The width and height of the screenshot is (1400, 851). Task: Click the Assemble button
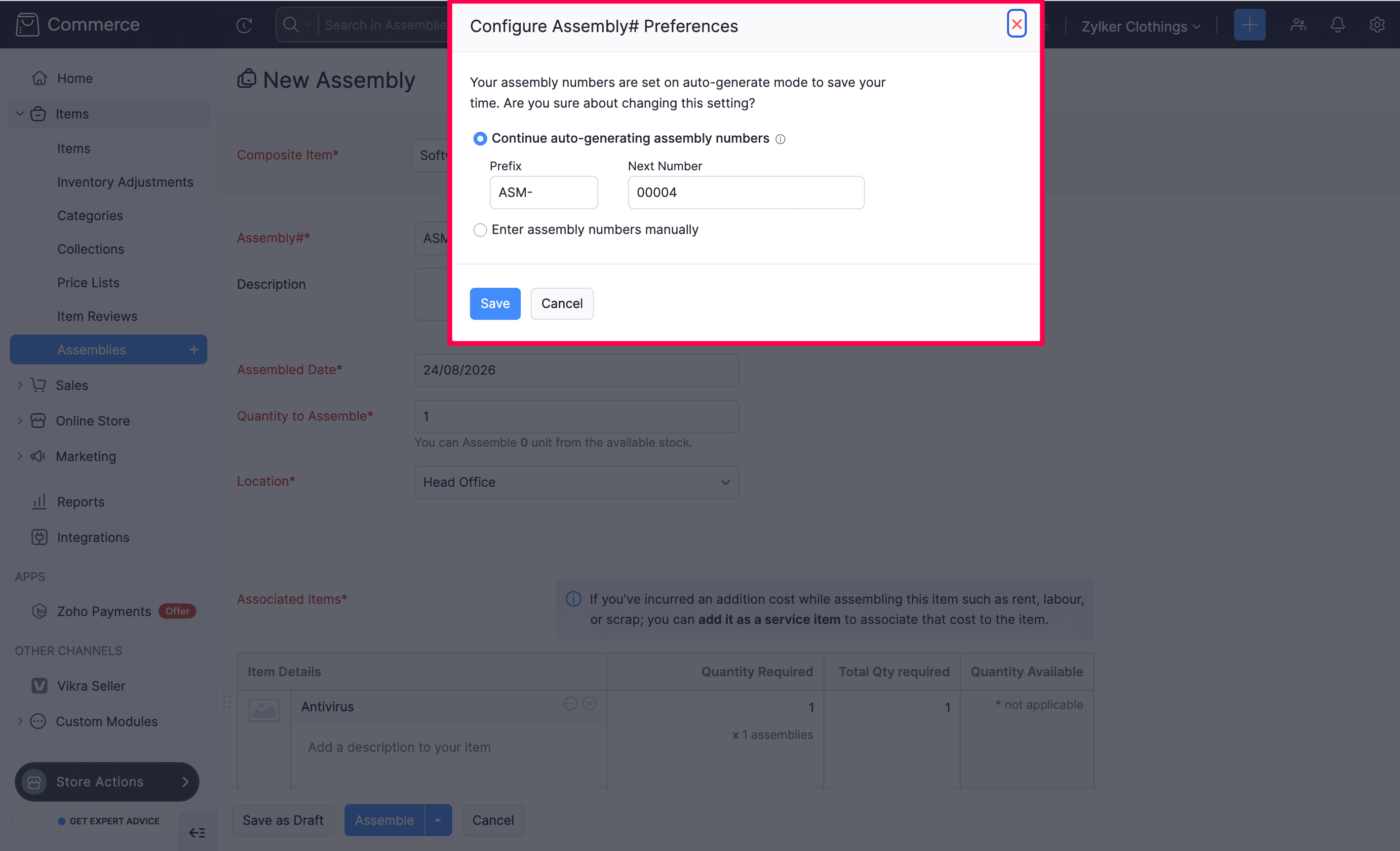384,820
